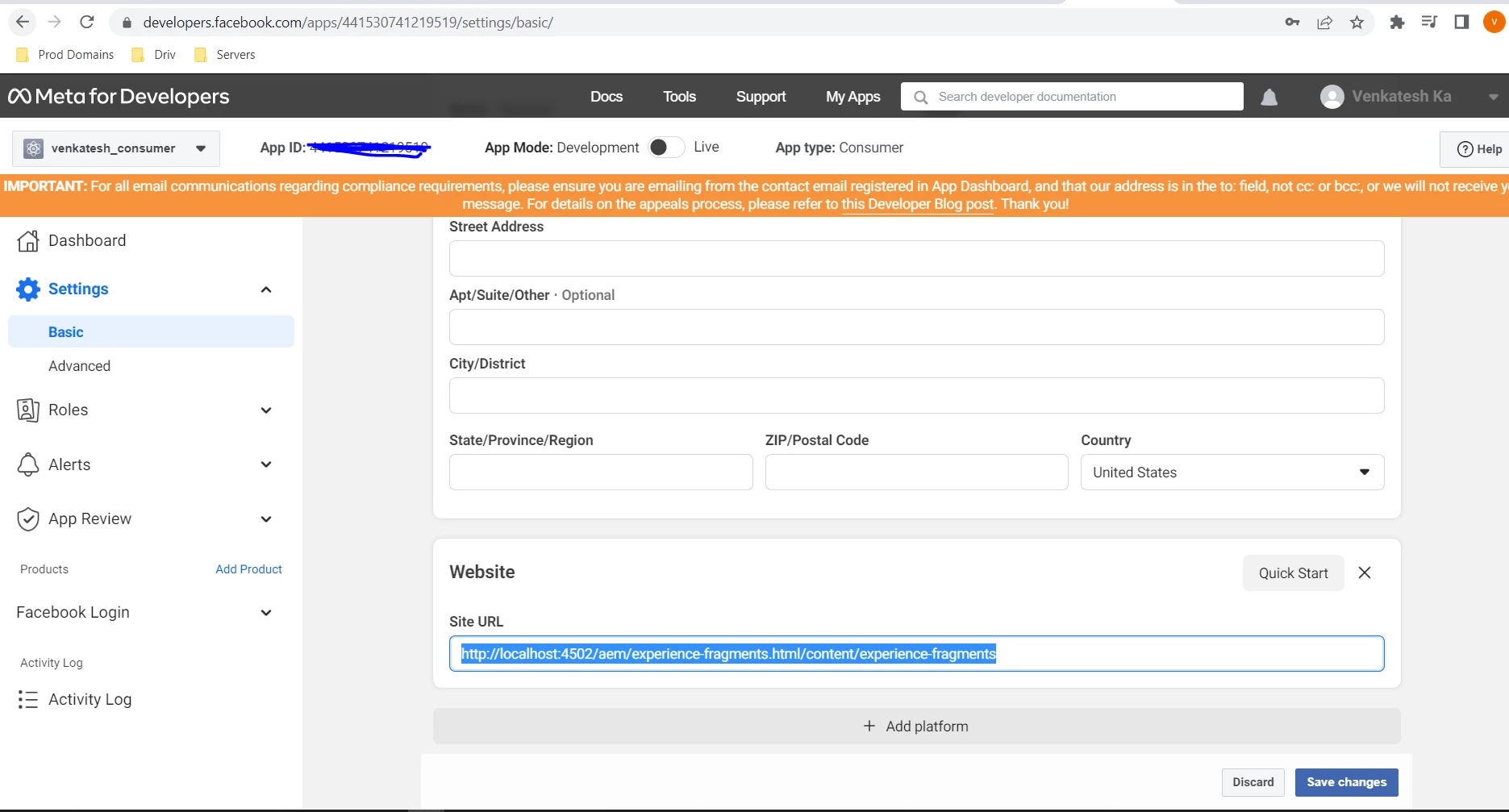
Task: Open the media controls icon in the browser toolbar
Action: coord(1429,22)
